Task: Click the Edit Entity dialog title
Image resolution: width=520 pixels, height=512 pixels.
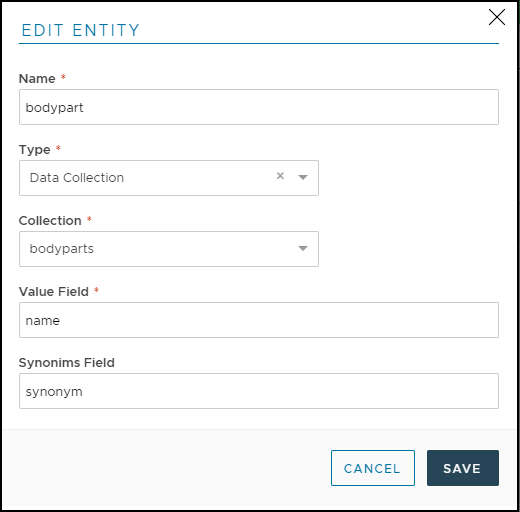Action: pyautogui.click(x=80, y=30)
